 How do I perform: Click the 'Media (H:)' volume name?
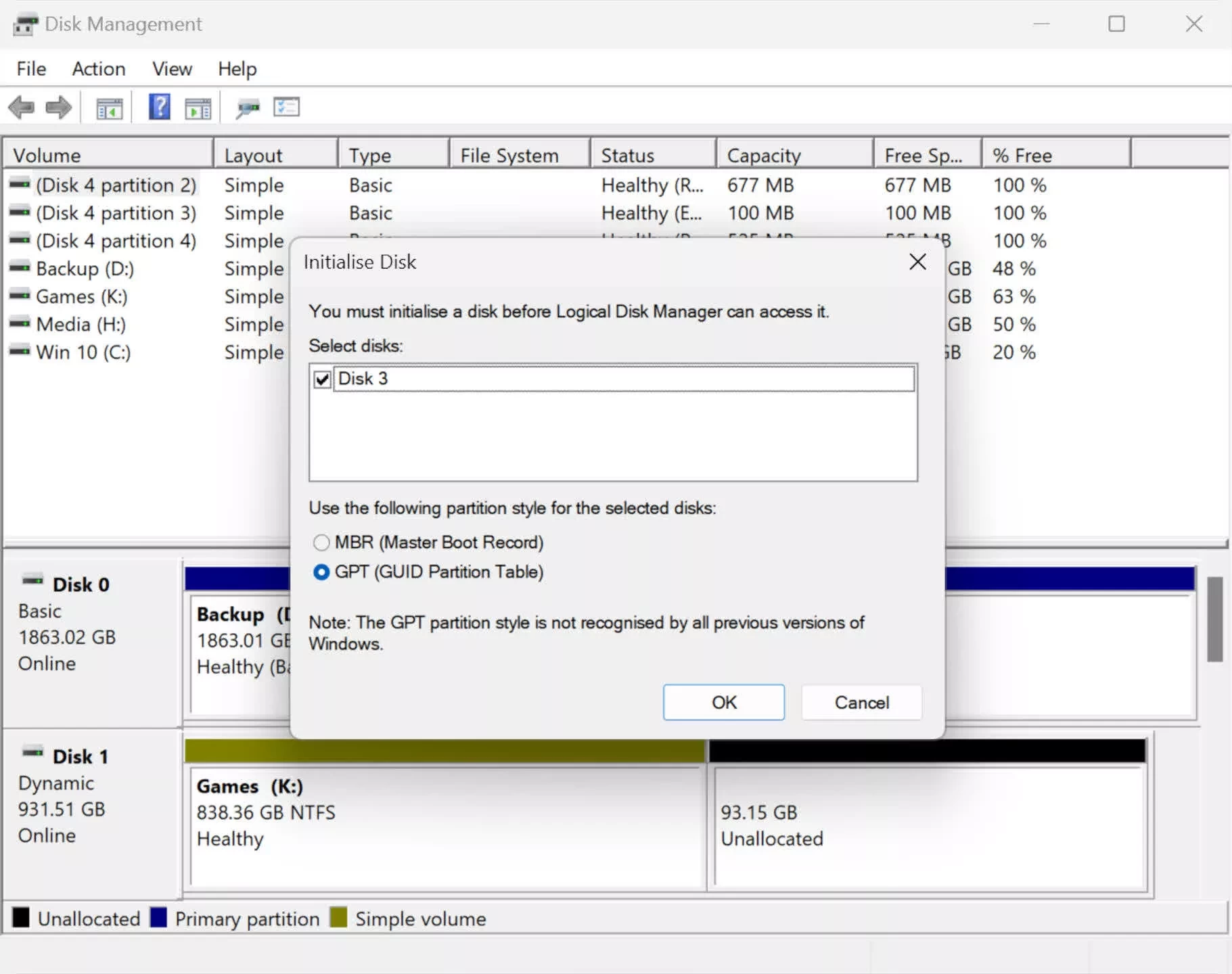pyautogui.click(x=81, y=325)
